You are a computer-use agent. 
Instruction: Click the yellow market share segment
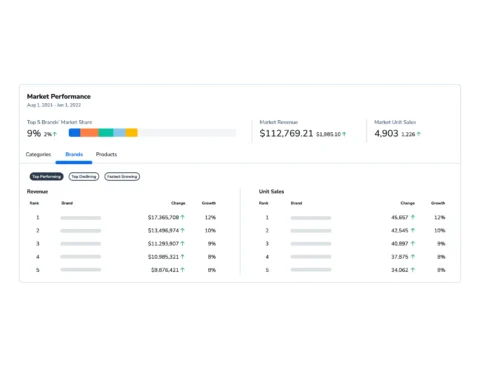tap(132, 133)
